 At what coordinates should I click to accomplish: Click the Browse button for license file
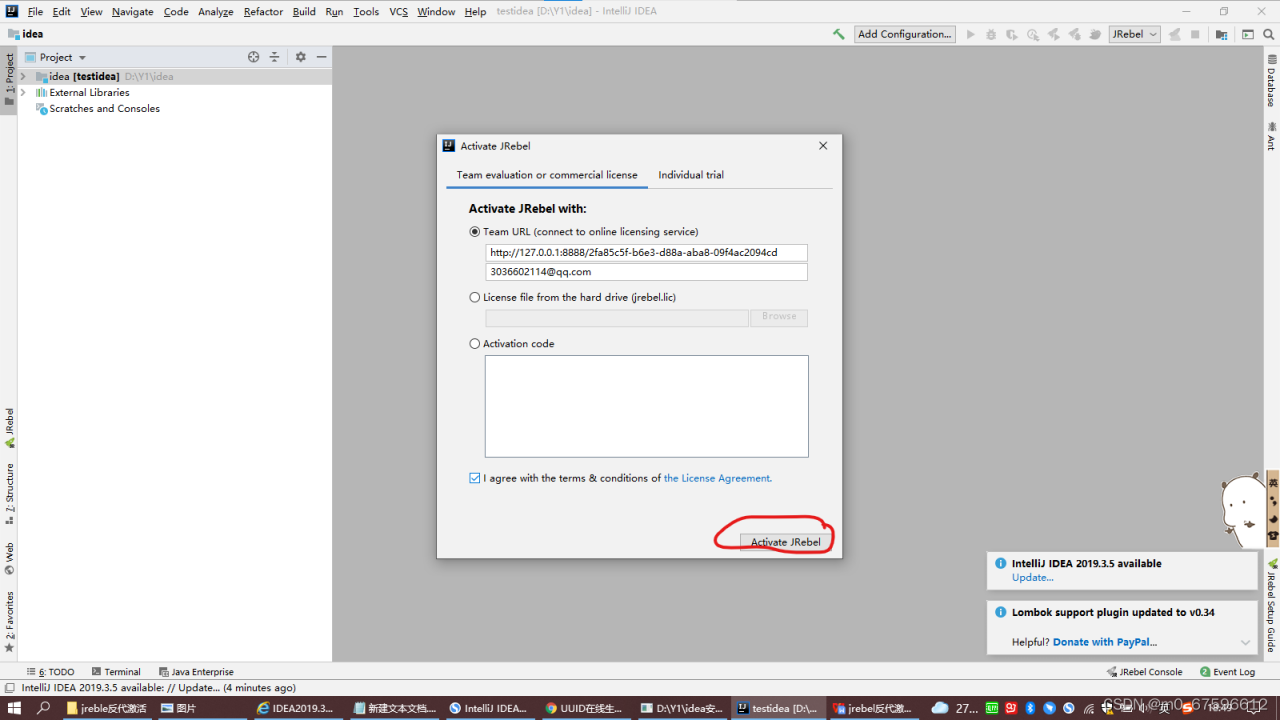779,317
